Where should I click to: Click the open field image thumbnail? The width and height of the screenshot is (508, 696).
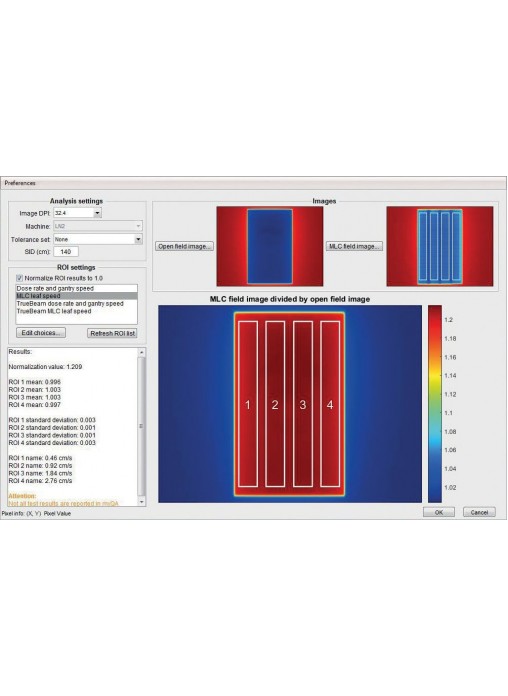(270, 246)
